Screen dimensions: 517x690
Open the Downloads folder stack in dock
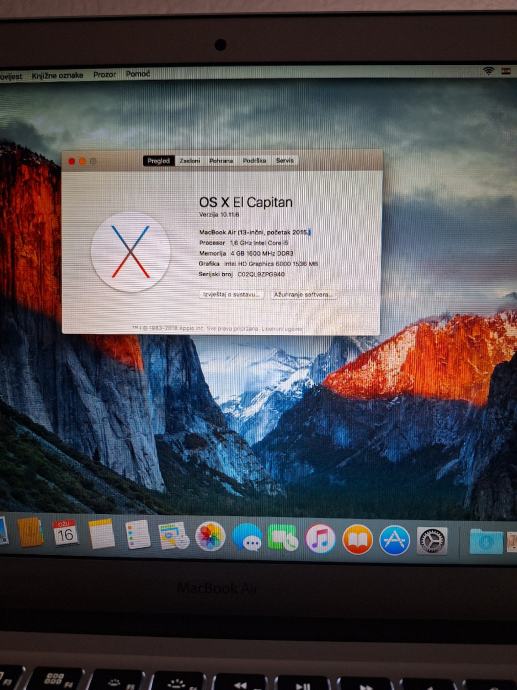pyautogui.click(x=486, y=542)
